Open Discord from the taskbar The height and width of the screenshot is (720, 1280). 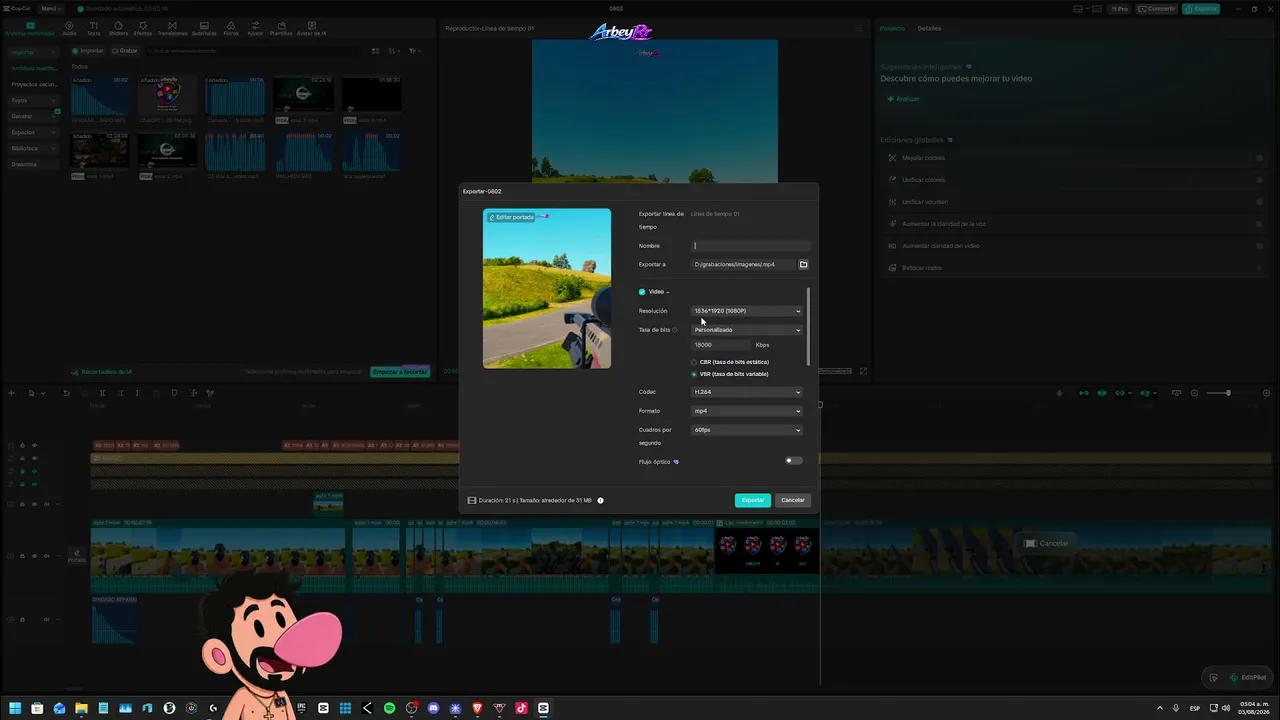point(433,708)
